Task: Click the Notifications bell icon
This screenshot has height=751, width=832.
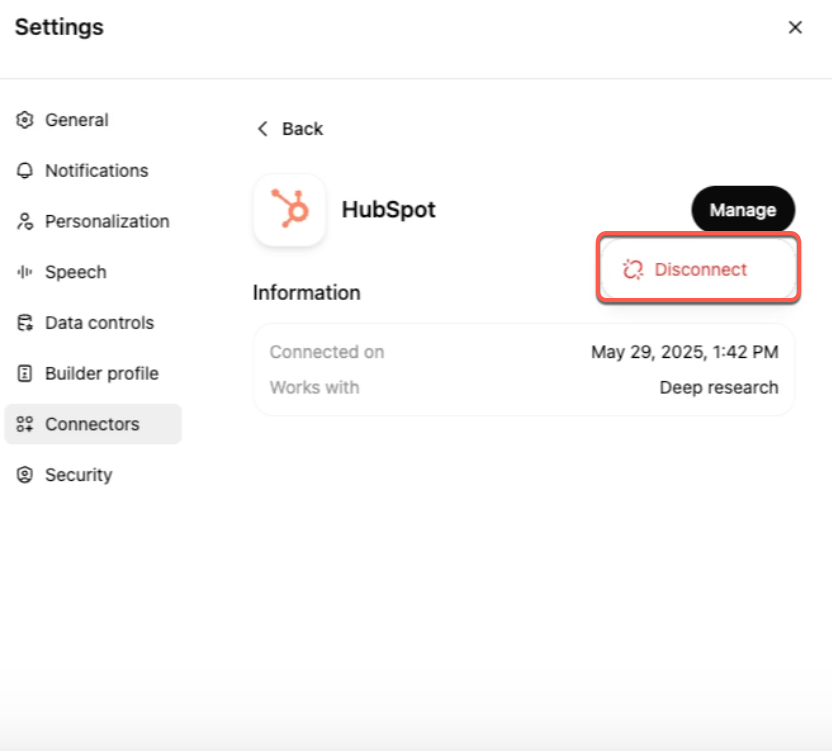Action: tap(24, 170)
